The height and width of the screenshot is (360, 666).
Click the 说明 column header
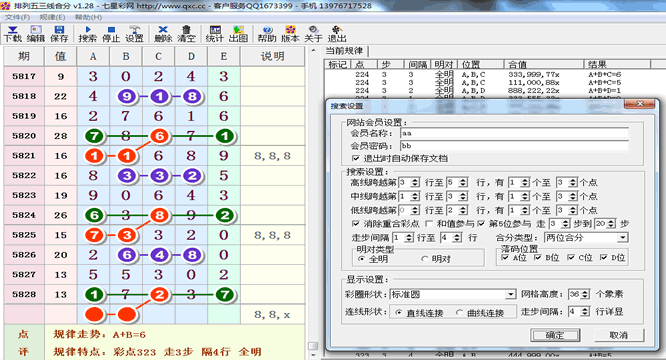(273, 56)
